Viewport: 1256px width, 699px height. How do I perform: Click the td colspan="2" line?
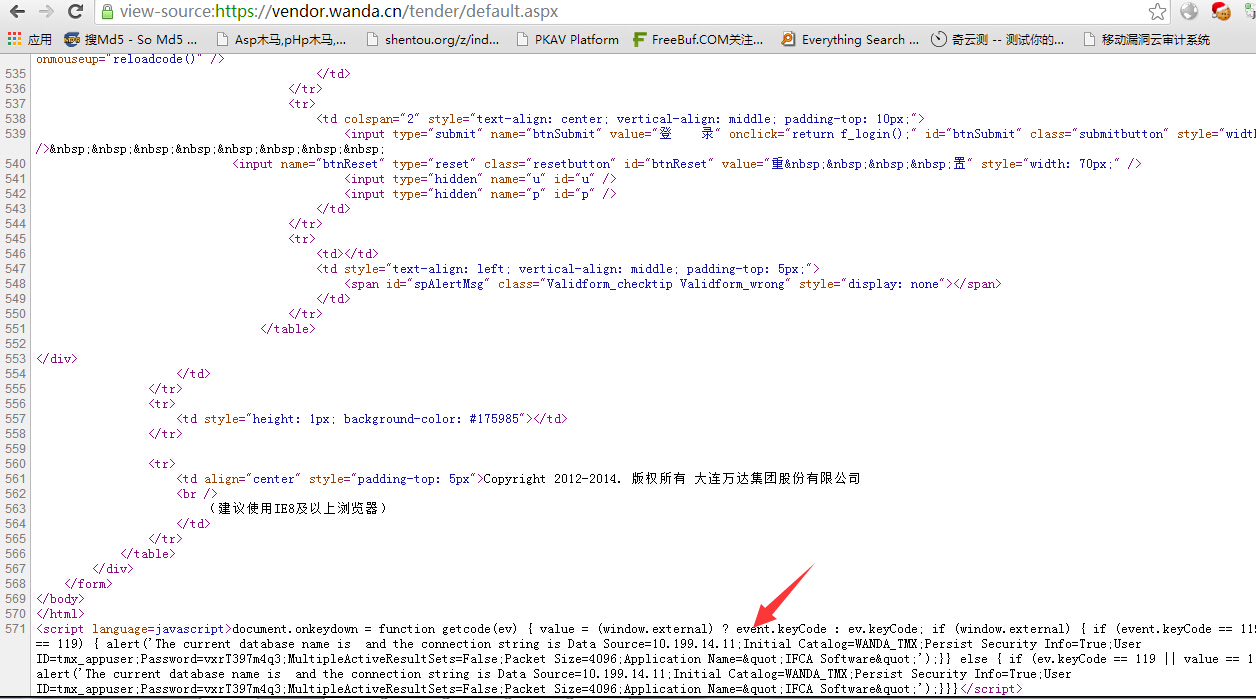tap(621, 119)
